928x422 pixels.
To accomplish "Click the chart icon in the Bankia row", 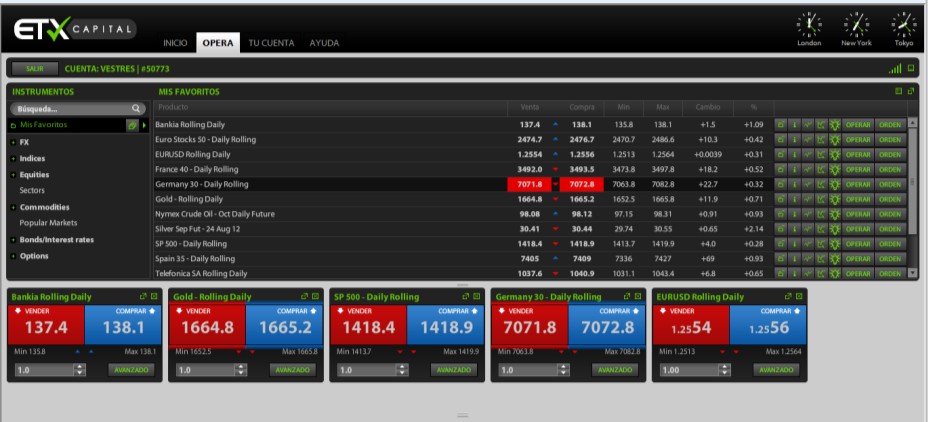I will click(x=820, y=125).
